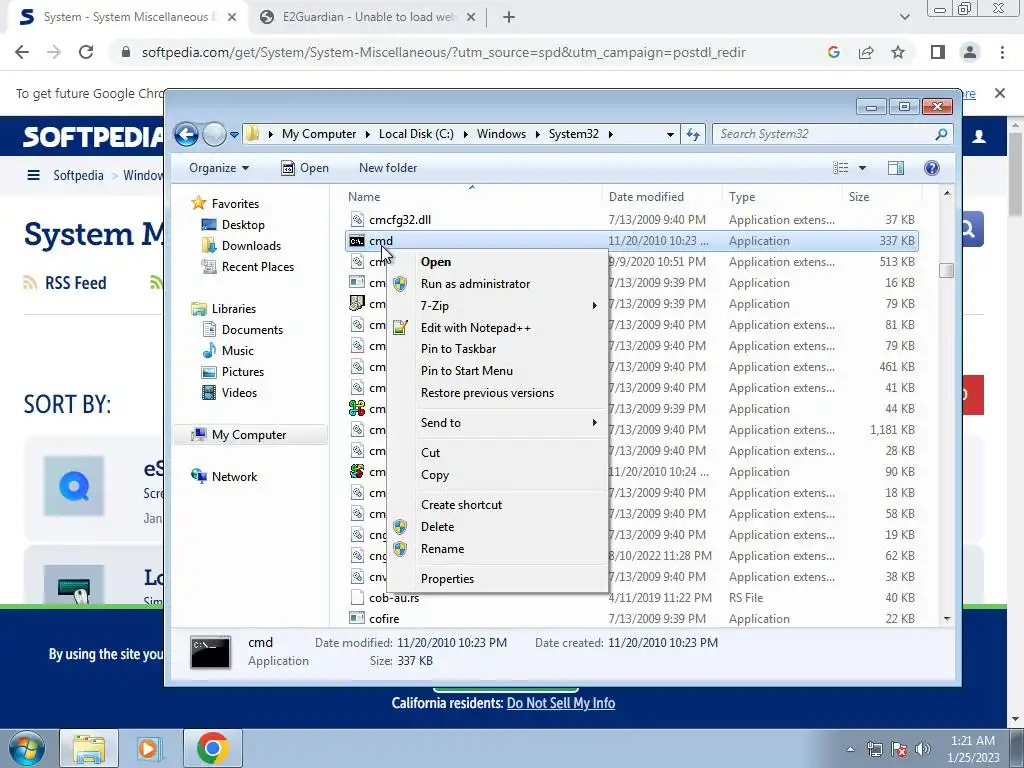Open cmd from the context menu
The width and height of the screenshot is (1024, 768).
[436, 262]
